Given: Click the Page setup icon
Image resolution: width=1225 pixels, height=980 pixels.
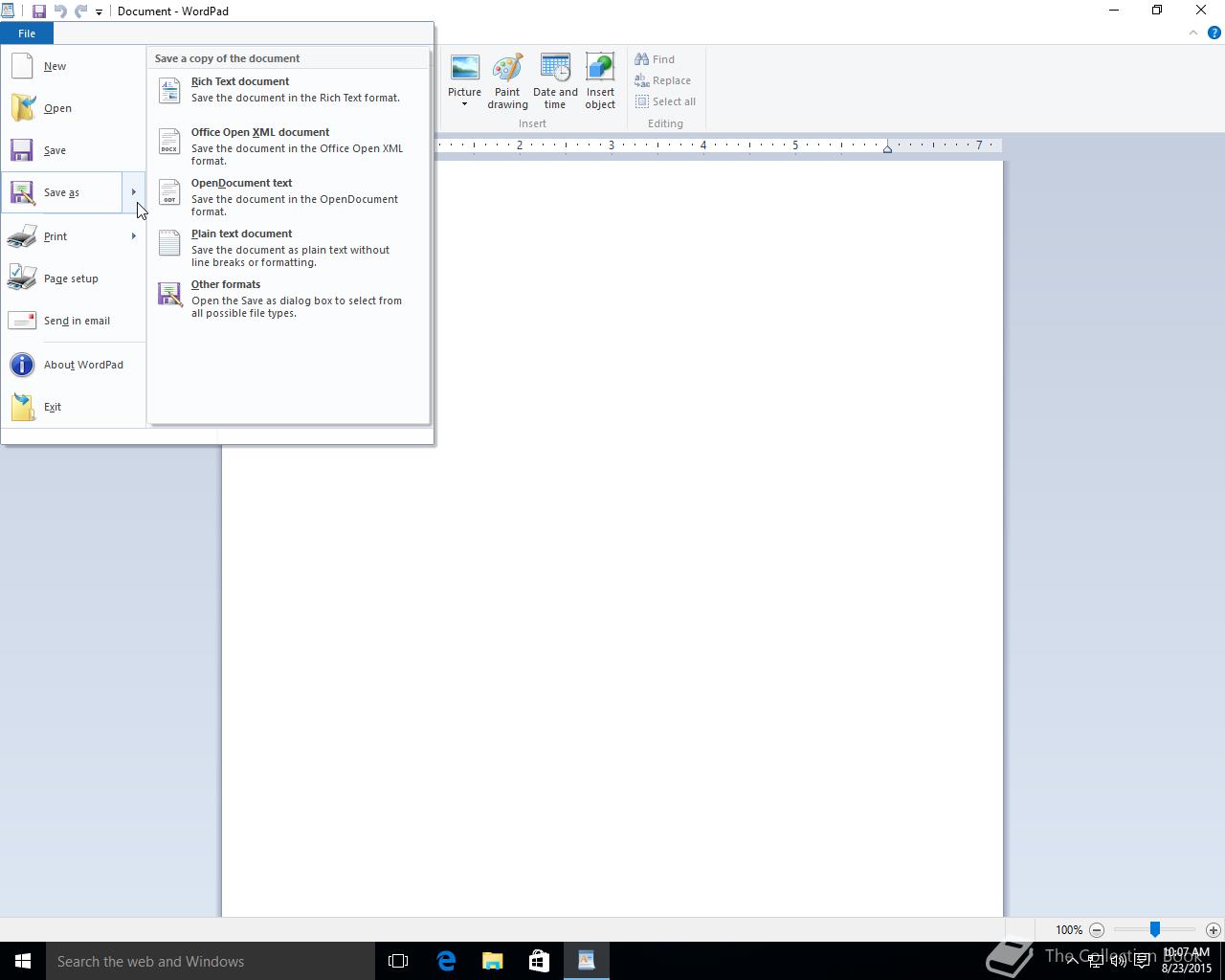Looking at the screenshot, I should [x=22, y=278].
